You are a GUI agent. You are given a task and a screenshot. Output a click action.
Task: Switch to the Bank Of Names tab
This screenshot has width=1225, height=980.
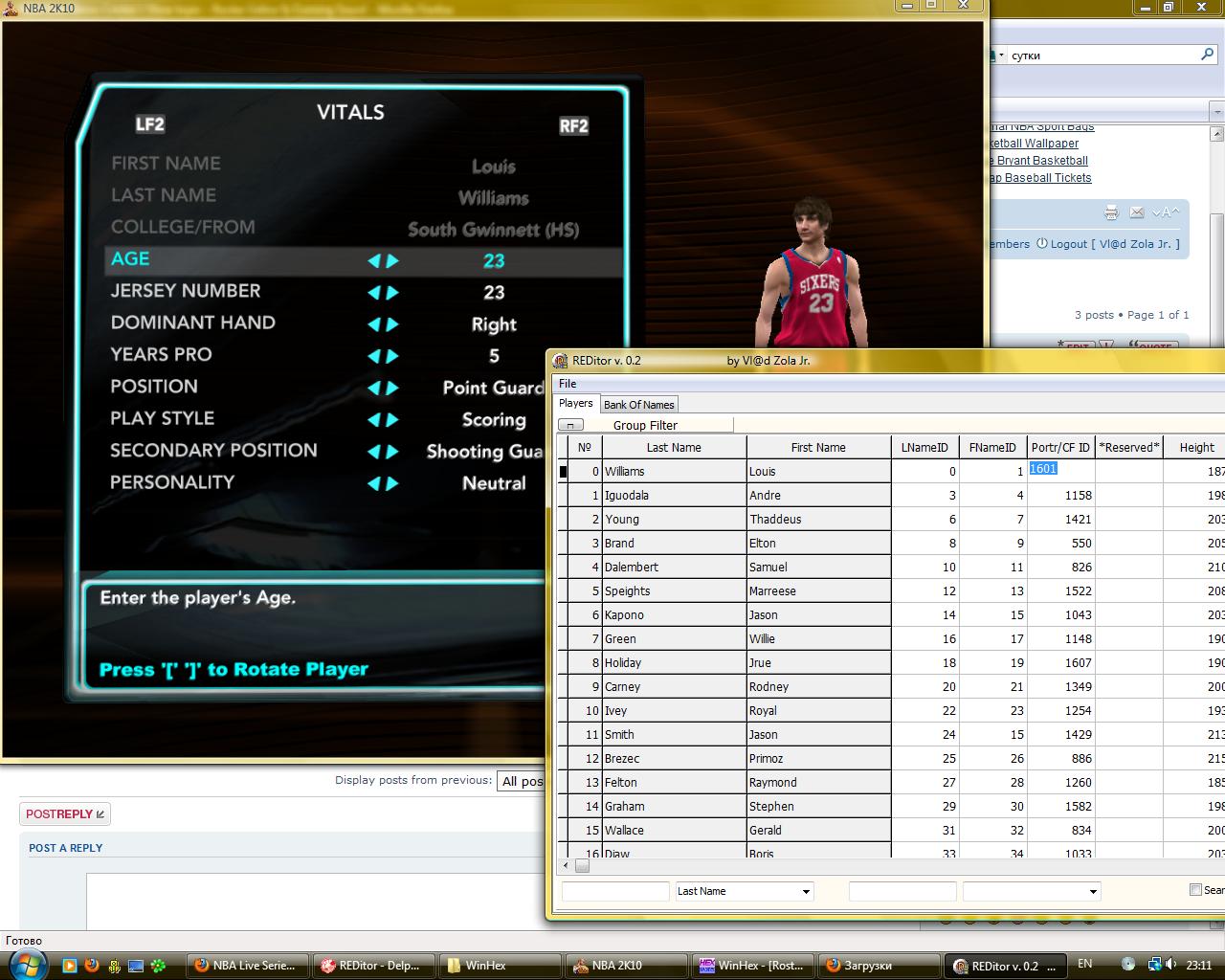pos(638,405)
